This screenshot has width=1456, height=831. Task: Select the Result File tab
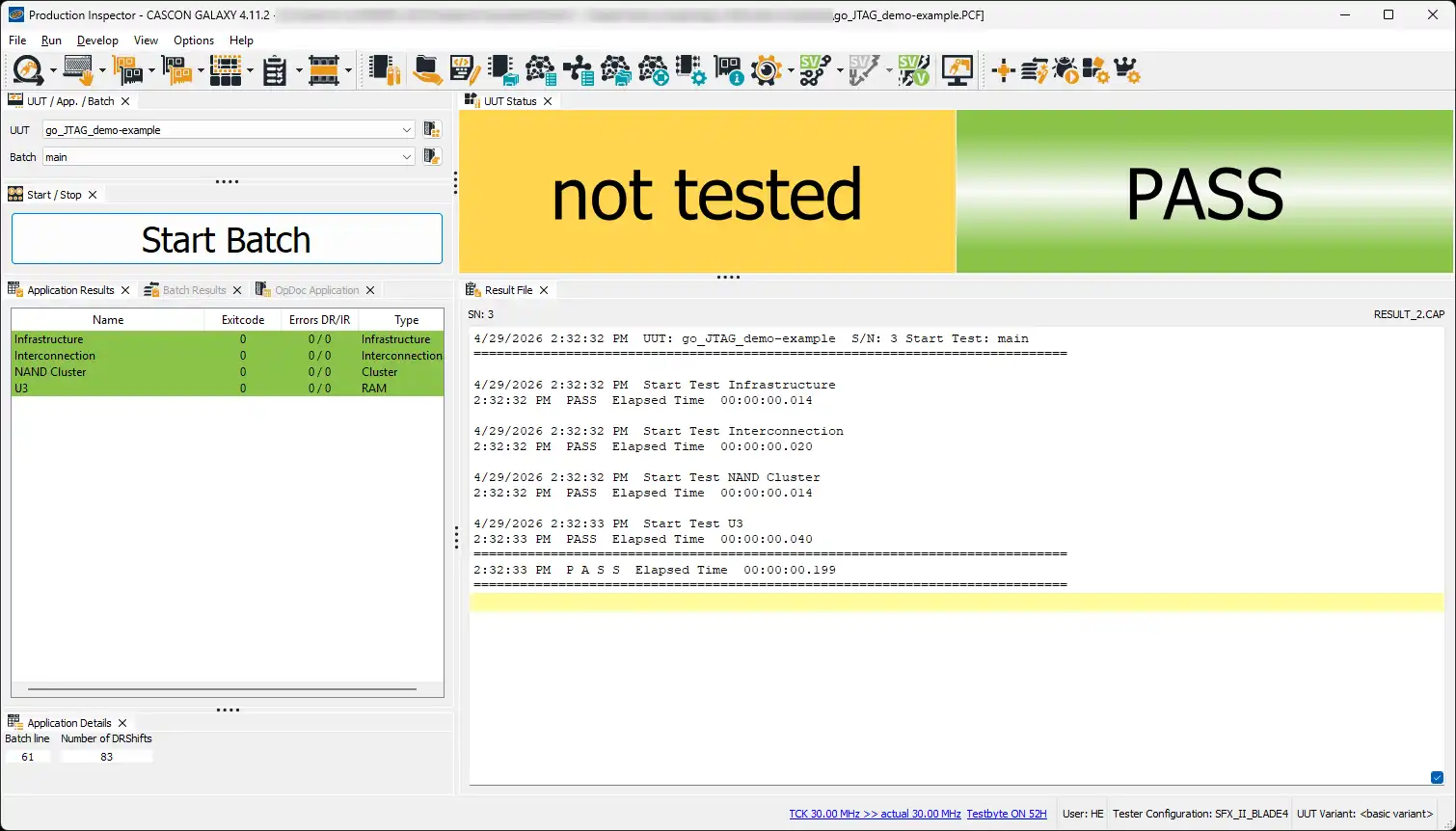[x=508, y=290]
